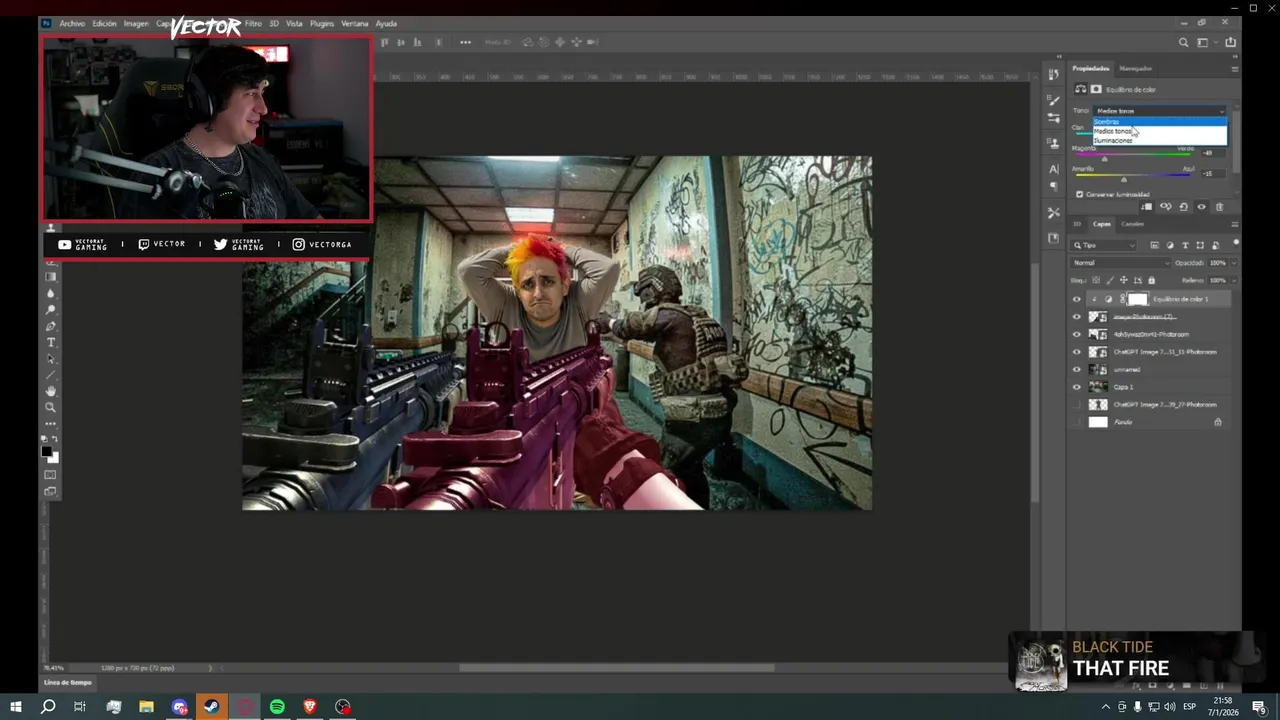Open Character panel 'A' icon in dock
This screenshot has width=1280, height=720.
coord(1053,169)
